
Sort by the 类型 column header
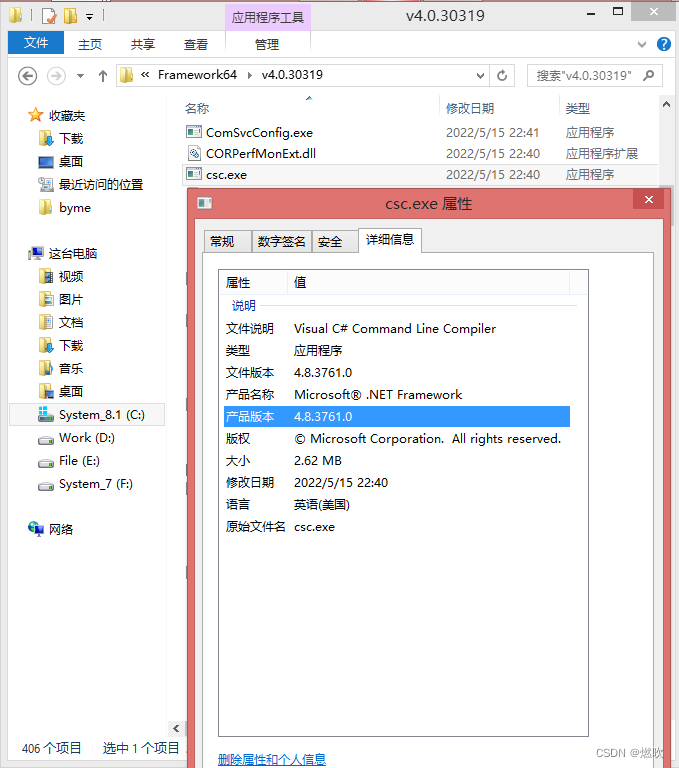(578, 109)
